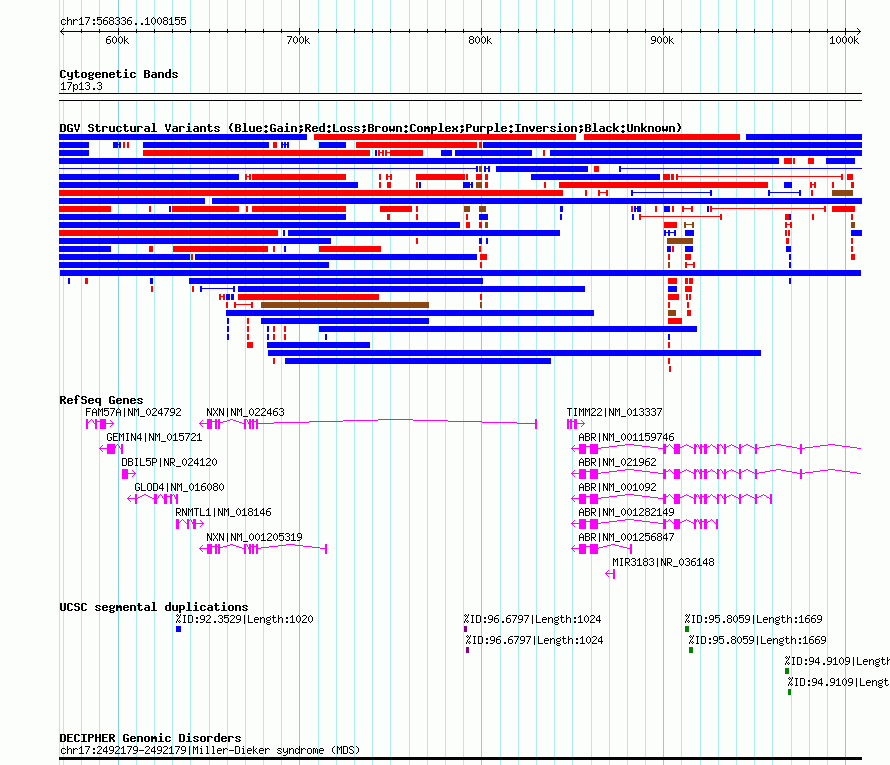Click the 700k ruler mark
Screen dimensions: 890x765
pos(298,40)
